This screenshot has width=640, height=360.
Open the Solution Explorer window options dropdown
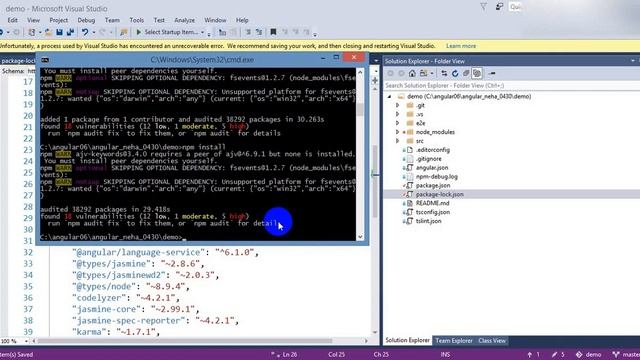tap(633, 61)
